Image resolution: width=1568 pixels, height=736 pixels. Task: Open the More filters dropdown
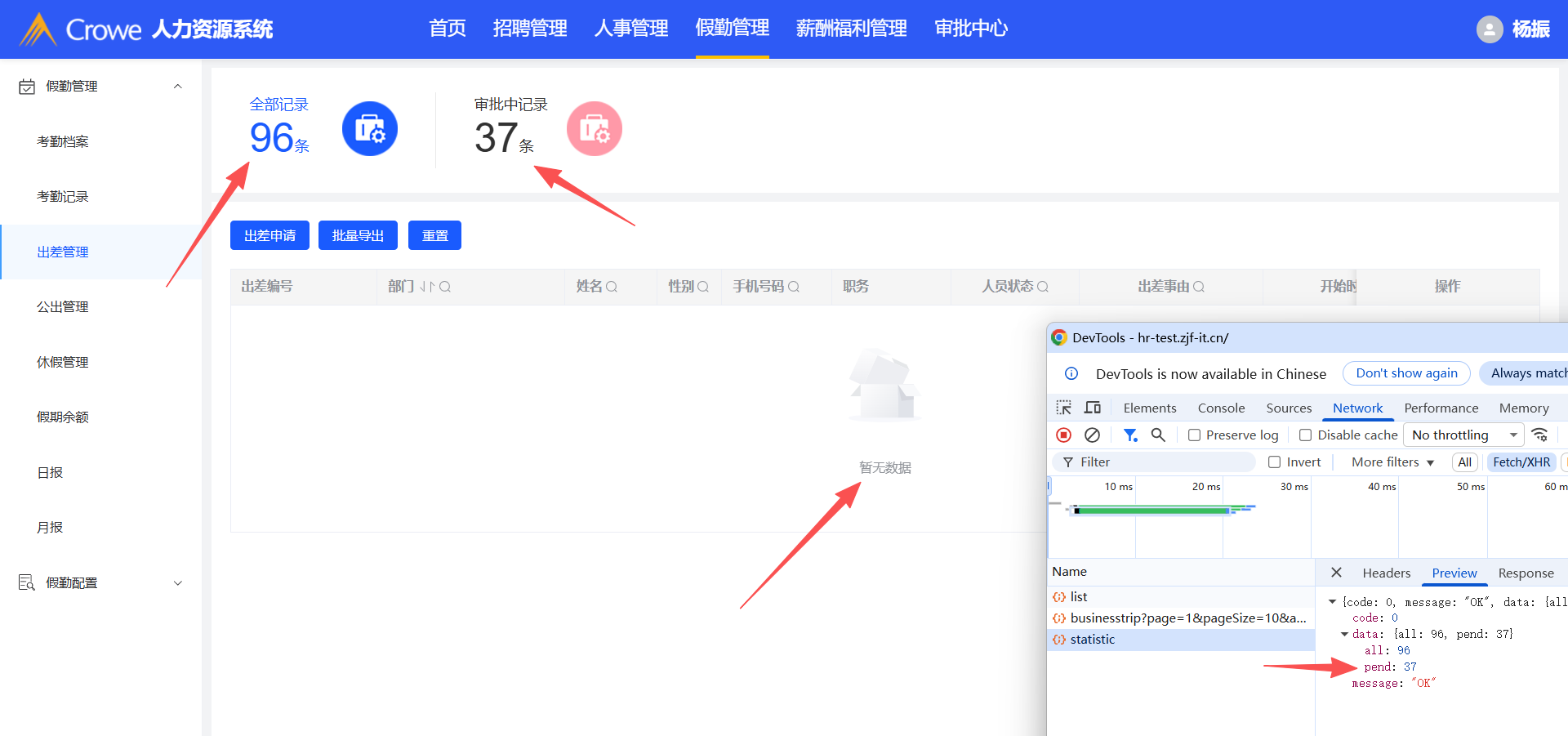coord(1392,462)
